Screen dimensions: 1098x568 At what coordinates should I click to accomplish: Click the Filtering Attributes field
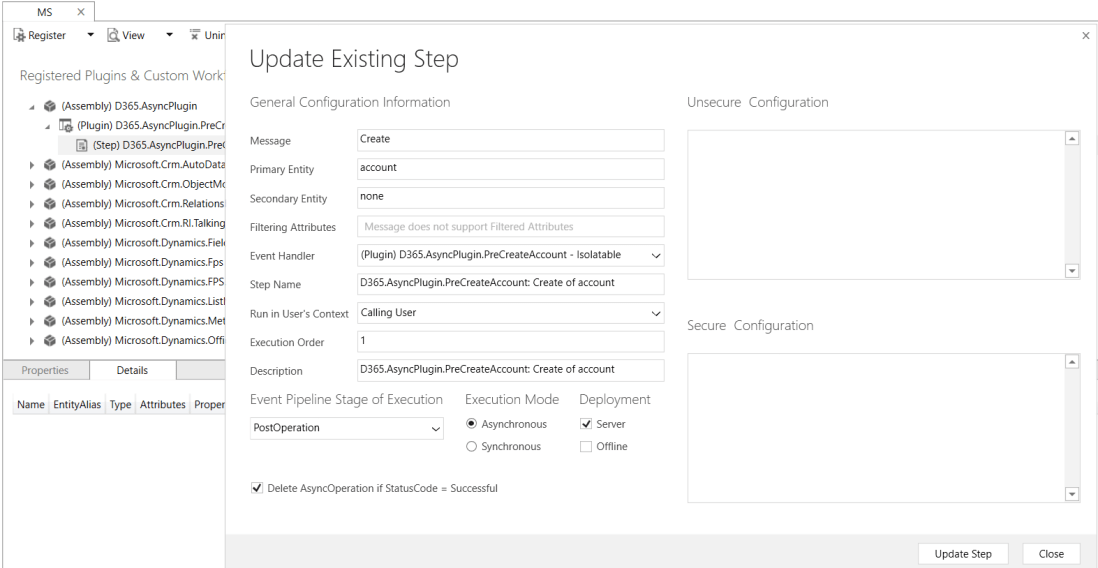point(510,227)
